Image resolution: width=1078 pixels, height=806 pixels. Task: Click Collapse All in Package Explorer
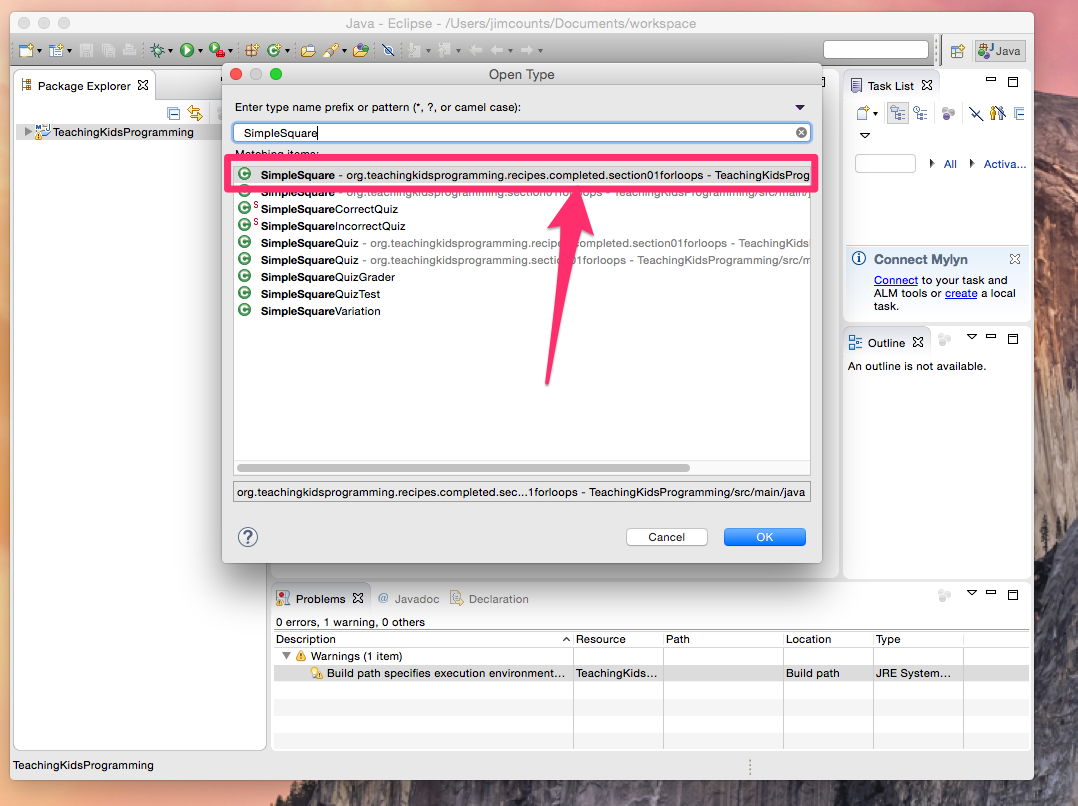pyautogui.click(x=174, y=114)
